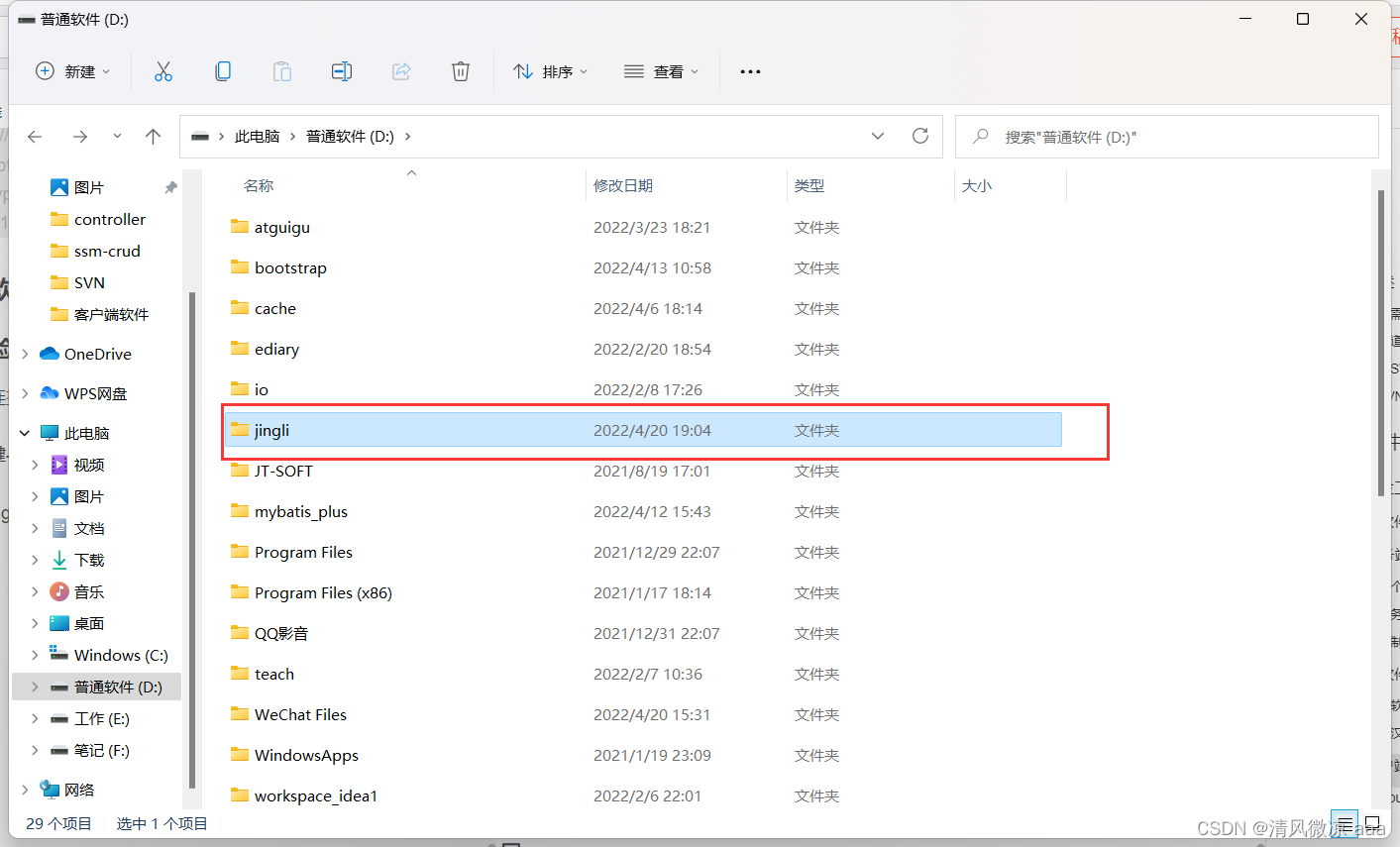The width and height of the screenshot is (1400, 847).
Task: Refresh the current folder view
Action: pyautogui.click(x=920, y=136)
